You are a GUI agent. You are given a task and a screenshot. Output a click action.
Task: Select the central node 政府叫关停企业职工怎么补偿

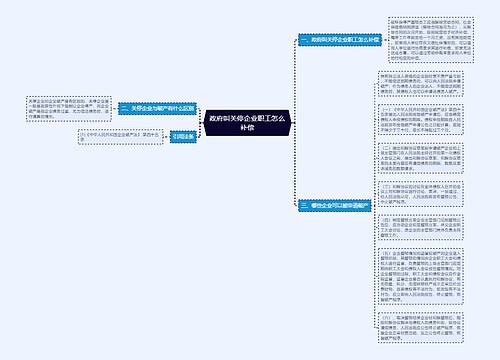(x=247, y=123)
